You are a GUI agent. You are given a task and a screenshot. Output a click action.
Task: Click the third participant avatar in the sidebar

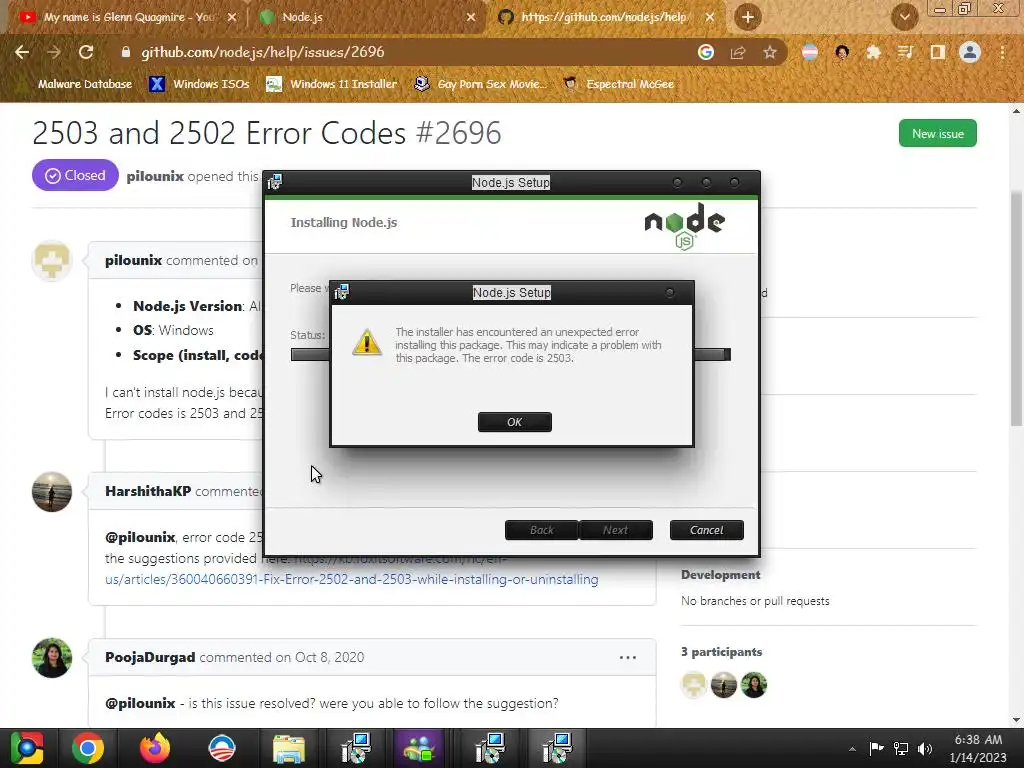[754, 685]
